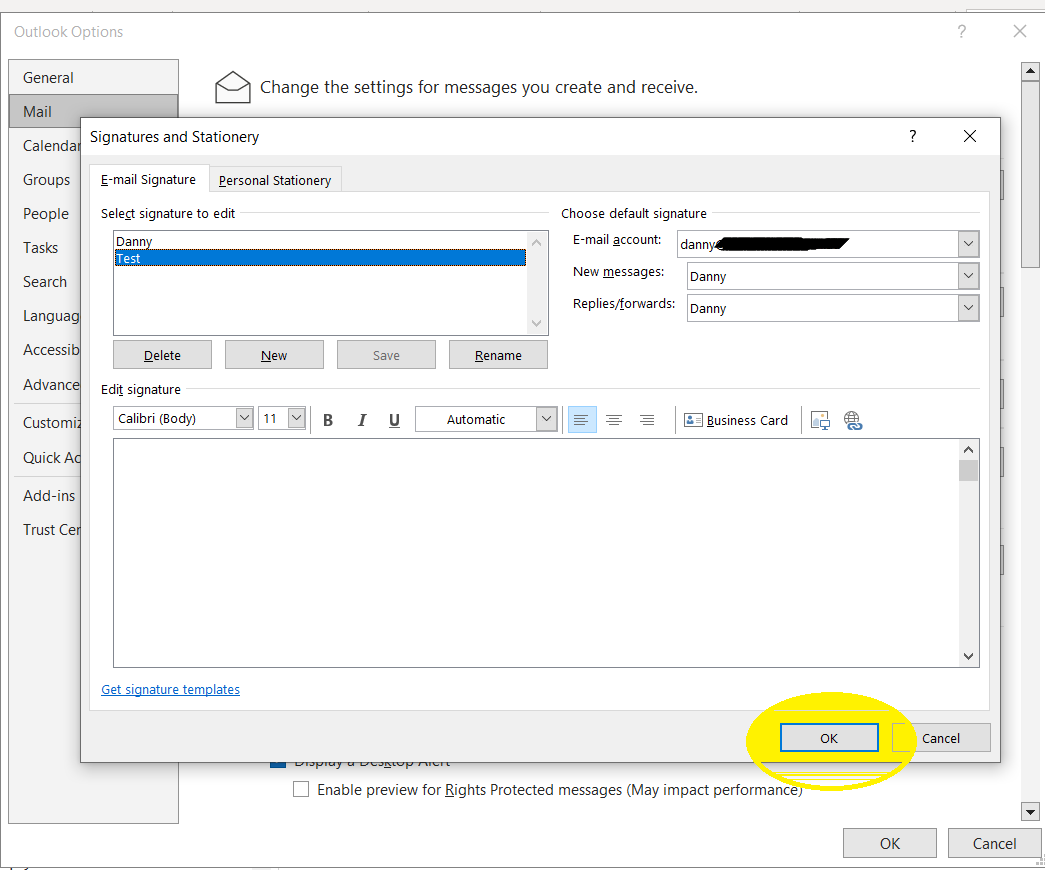This screenshot has height=870, width=1045.
Task: Create a New signature
Action: (x=274, y=355)
